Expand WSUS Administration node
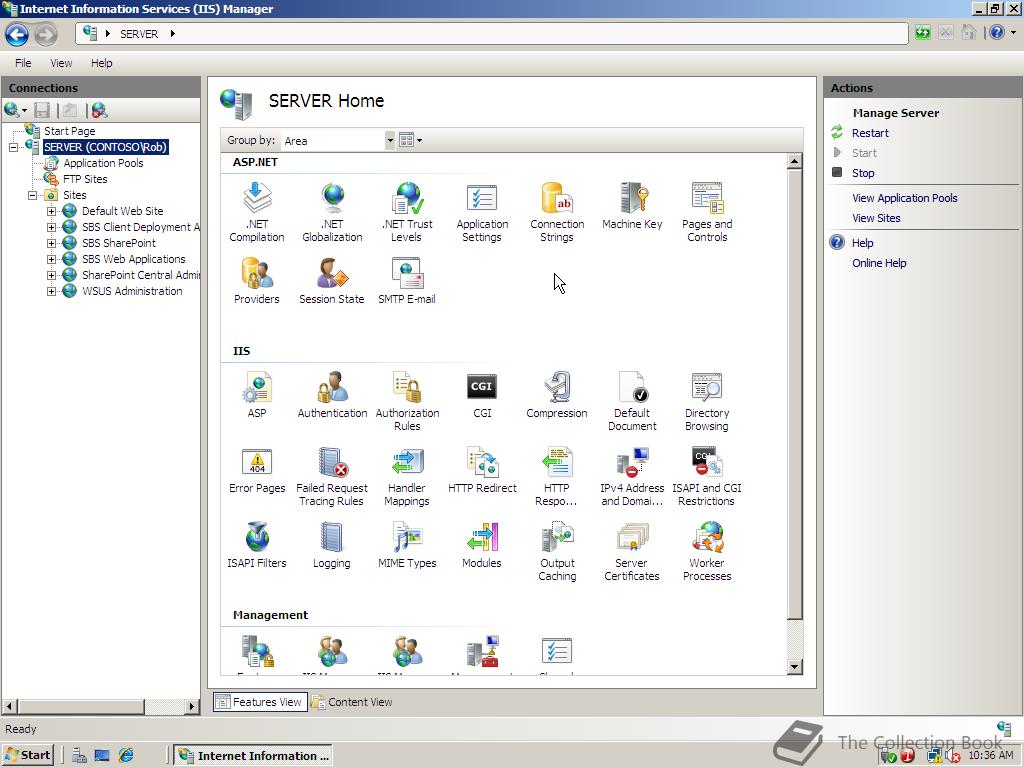The height and width of the screenshot is (768, 1024). pos(51,291)
